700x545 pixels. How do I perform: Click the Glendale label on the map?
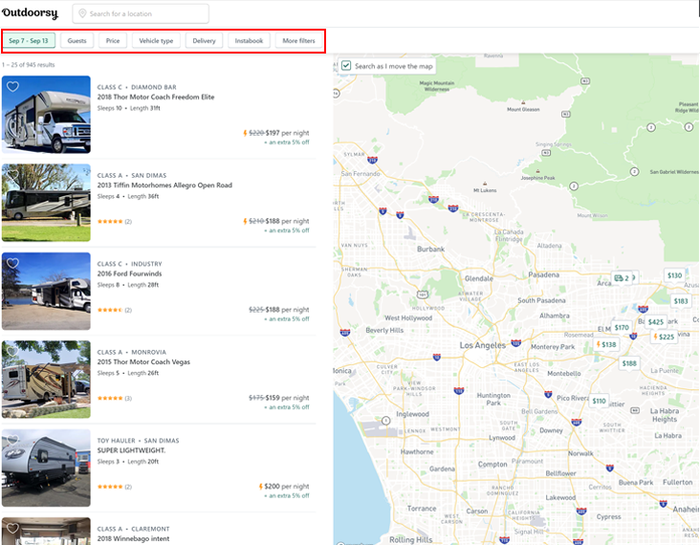pyautogui.click(x=479, y=279)
